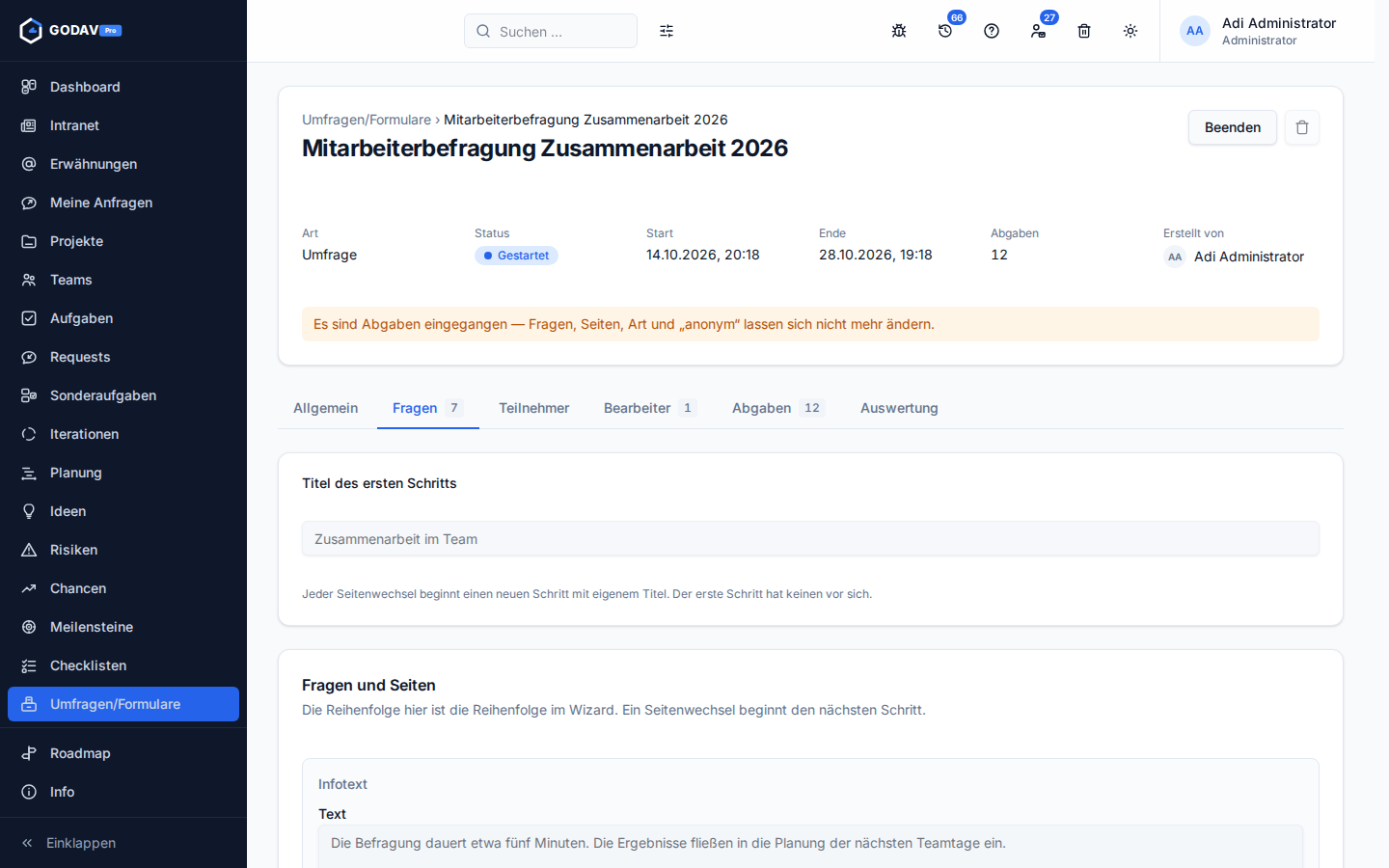Open Ideen in the sidebar

(x=123, y=511)
